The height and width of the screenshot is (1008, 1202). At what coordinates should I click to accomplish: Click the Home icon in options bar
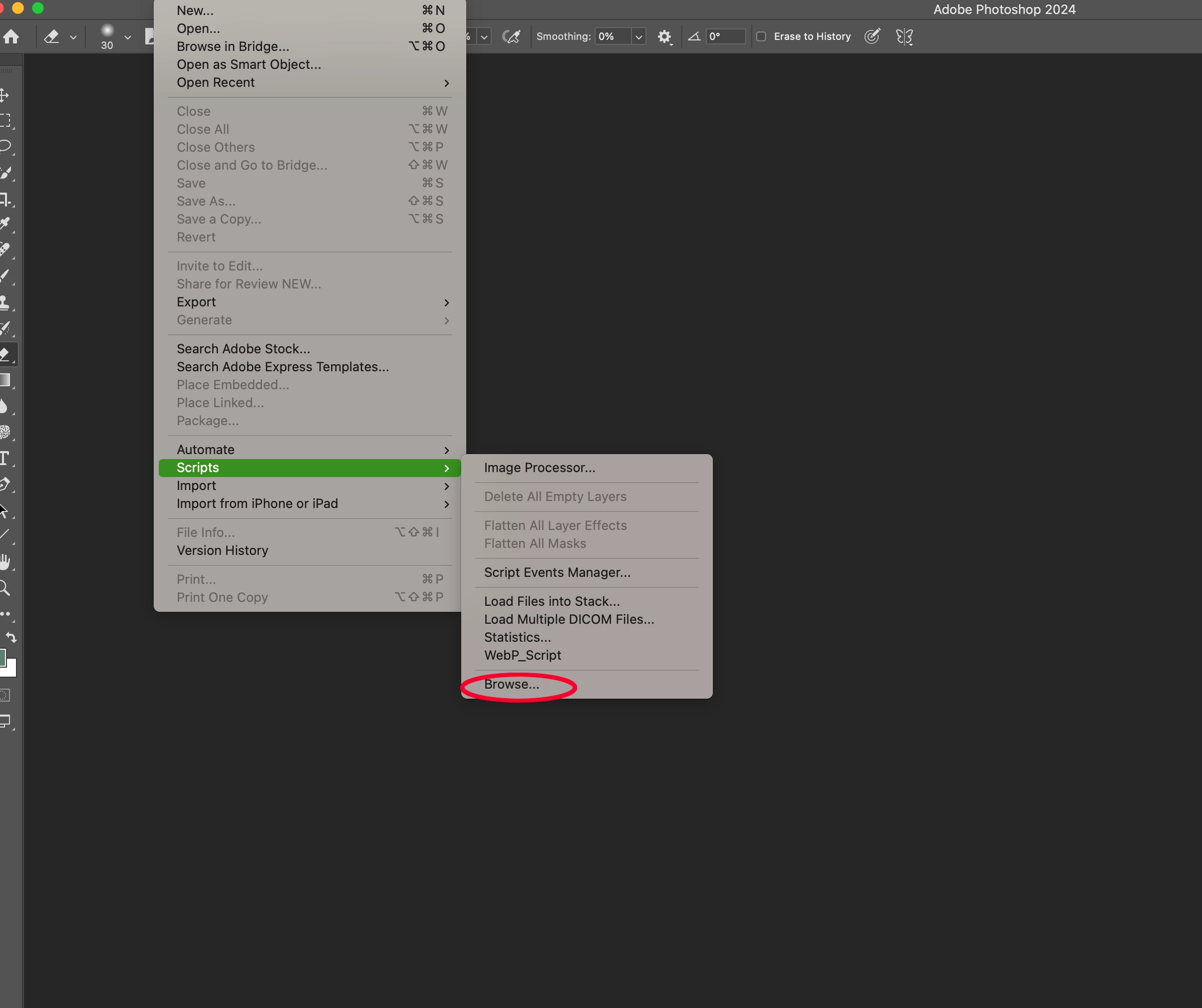11,37
